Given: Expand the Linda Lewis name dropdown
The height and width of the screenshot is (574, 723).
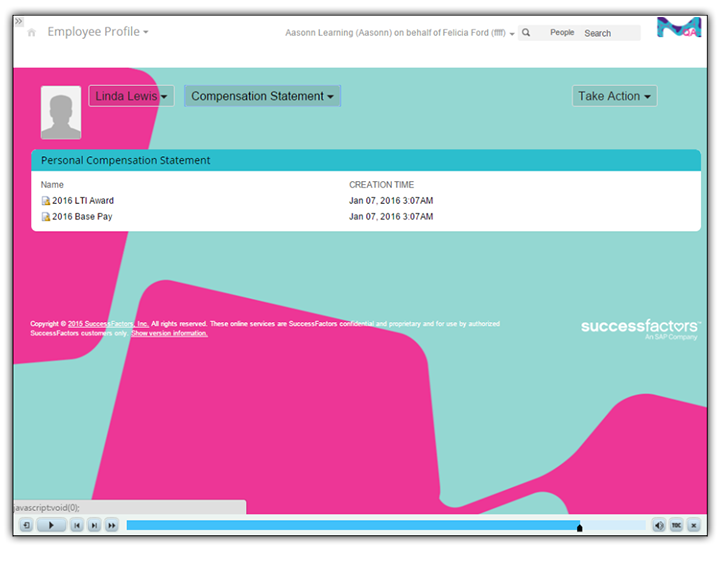Looking at the screenshot, I should click(131, 96).
